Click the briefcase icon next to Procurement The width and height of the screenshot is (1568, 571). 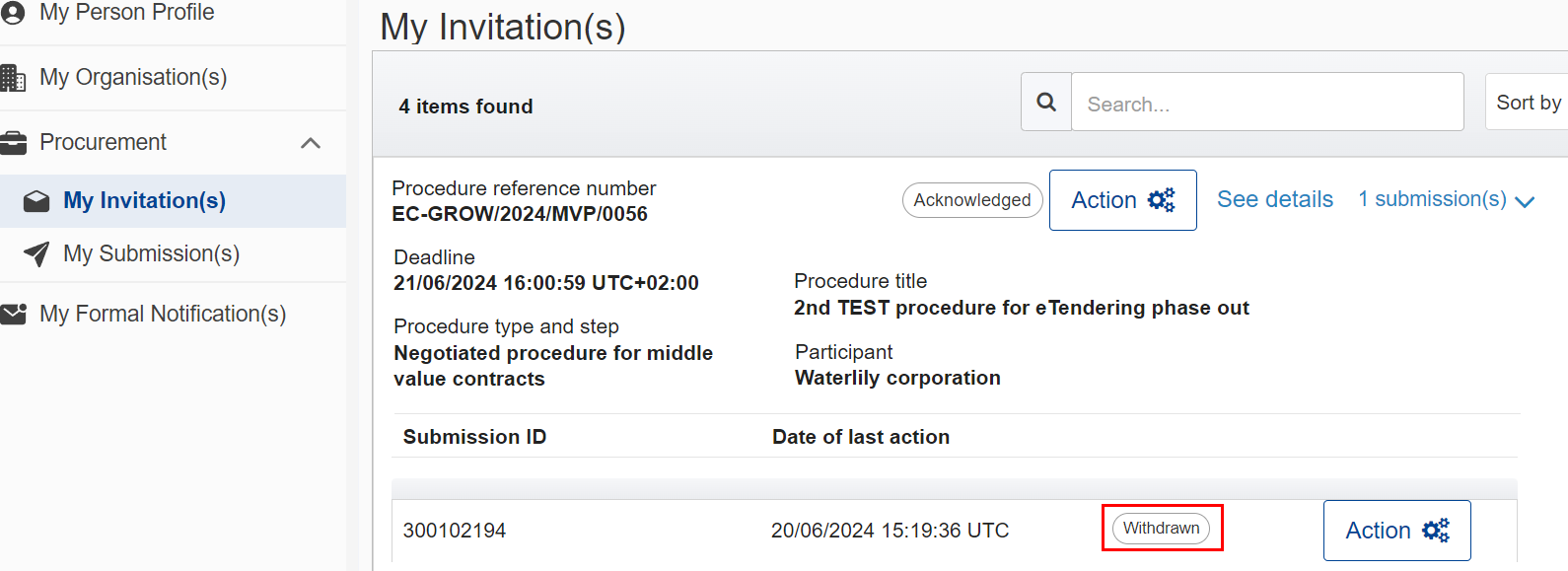pos(13,143)
